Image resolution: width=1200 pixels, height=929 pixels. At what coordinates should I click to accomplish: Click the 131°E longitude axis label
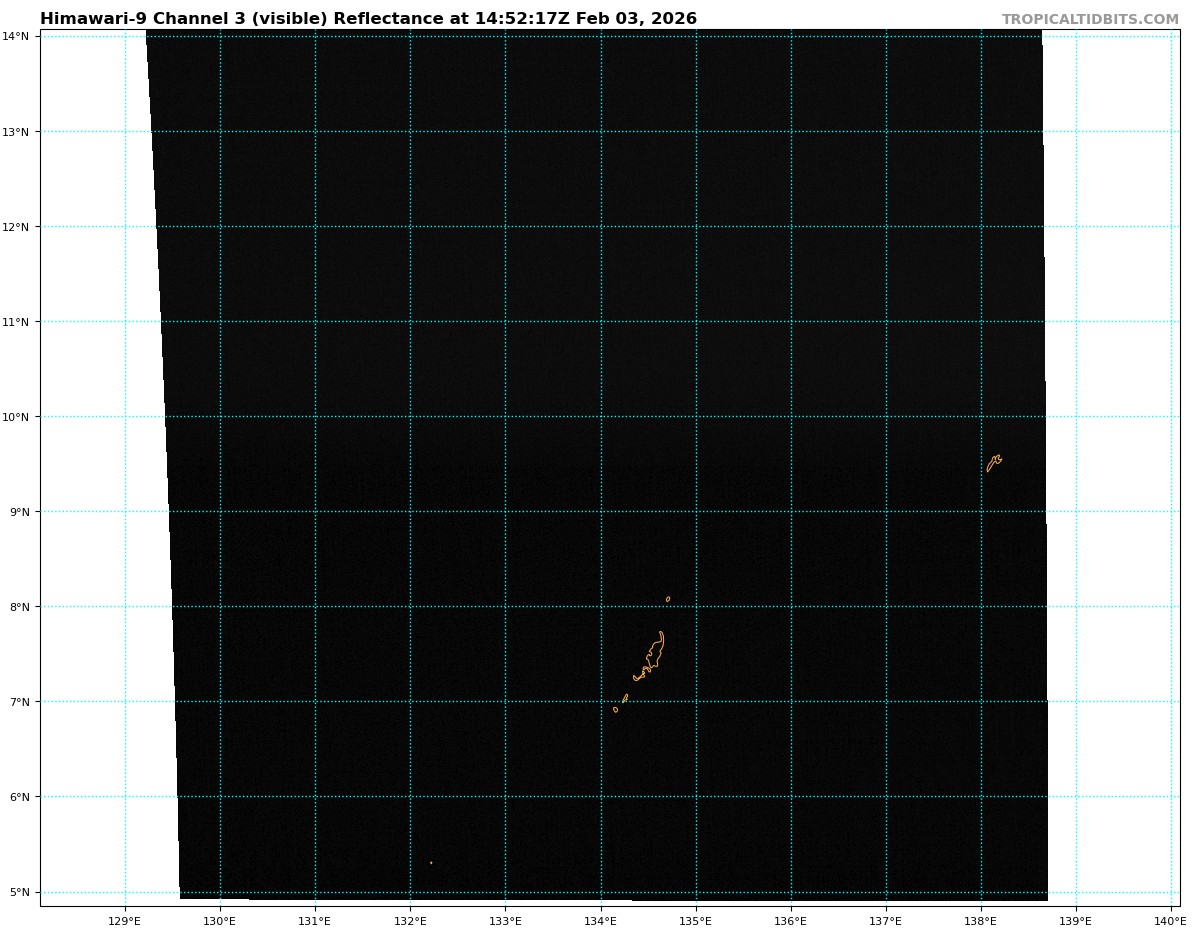pos(315,920)
